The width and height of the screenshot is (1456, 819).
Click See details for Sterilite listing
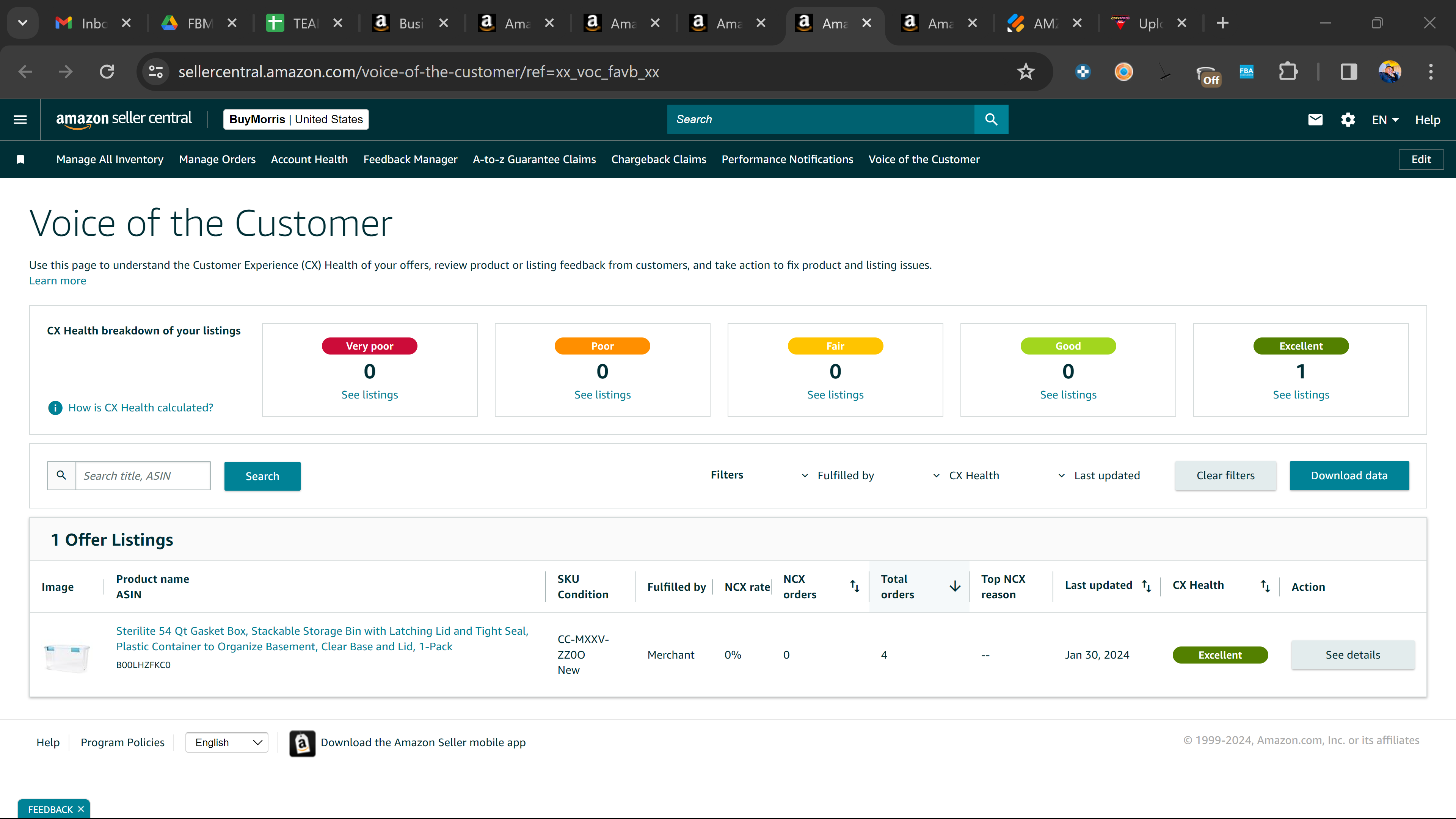pyautogui.click(x=1352, y=654)
